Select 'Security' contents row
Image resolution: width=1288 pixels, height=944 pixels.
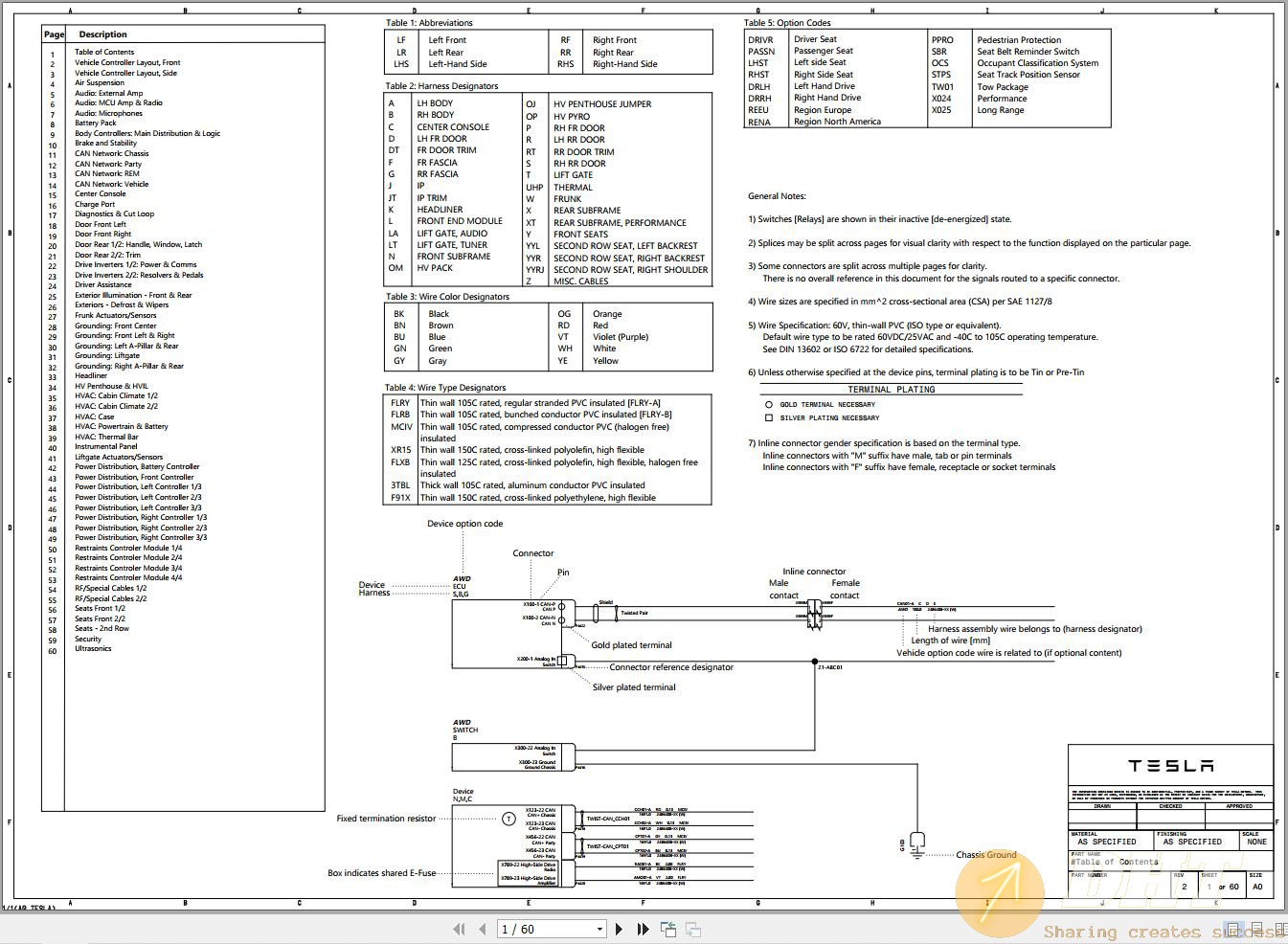coord(88,639)
